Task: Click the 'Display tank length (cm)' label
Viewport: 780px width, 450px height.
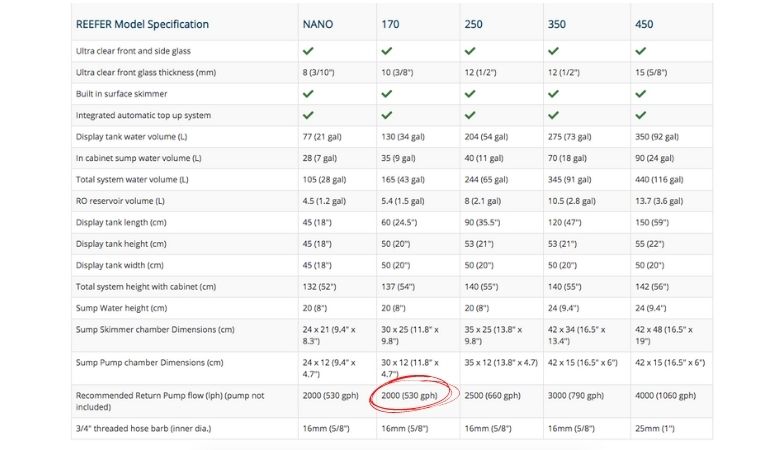Action: [121, 222]
